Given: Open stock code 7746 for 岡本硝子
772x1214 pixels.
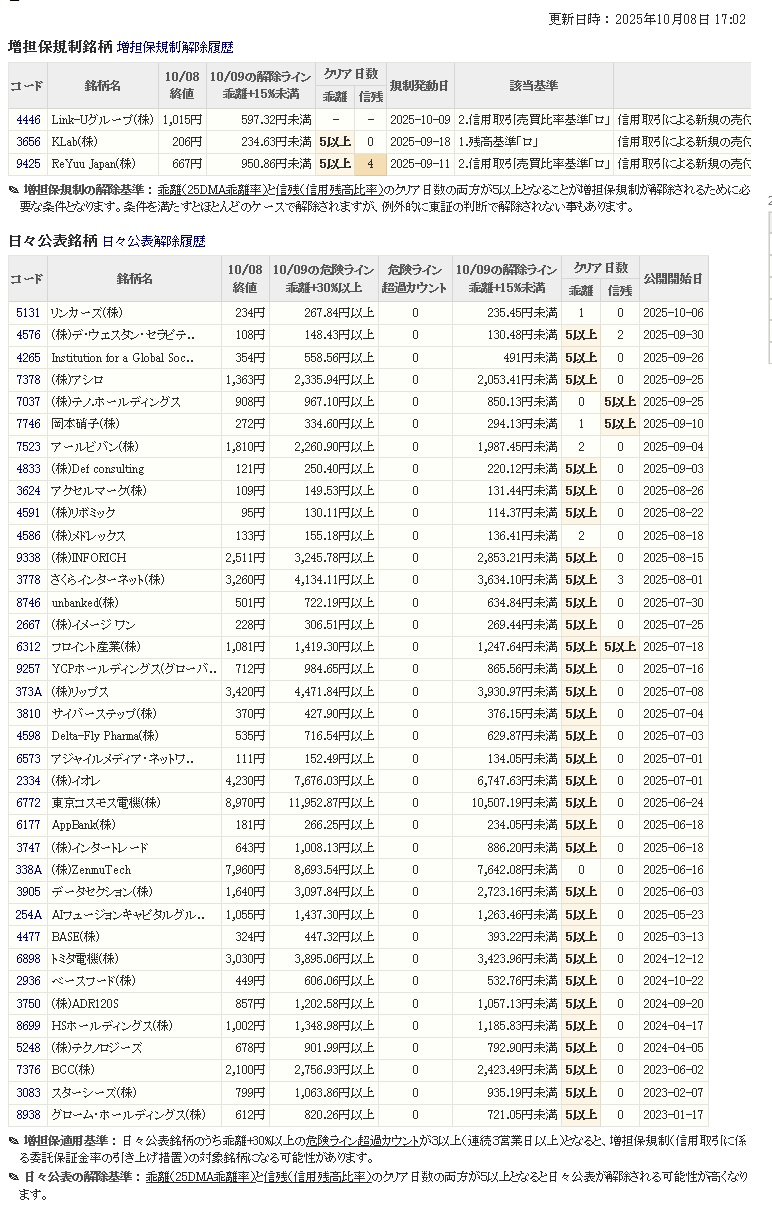Looking at the screenshot, I should point(28,424).
